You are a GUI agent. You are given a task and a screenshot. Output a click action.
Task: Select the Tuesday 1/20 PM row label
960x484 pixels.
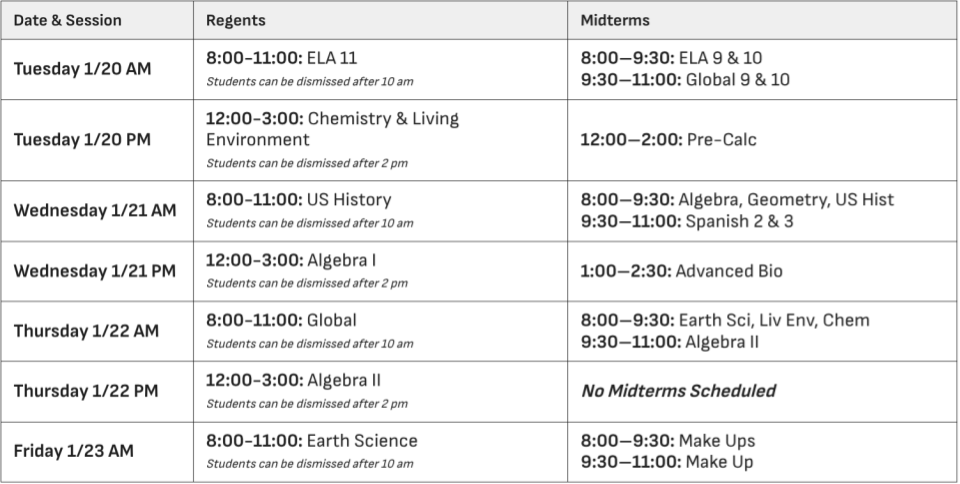[82, 140]
